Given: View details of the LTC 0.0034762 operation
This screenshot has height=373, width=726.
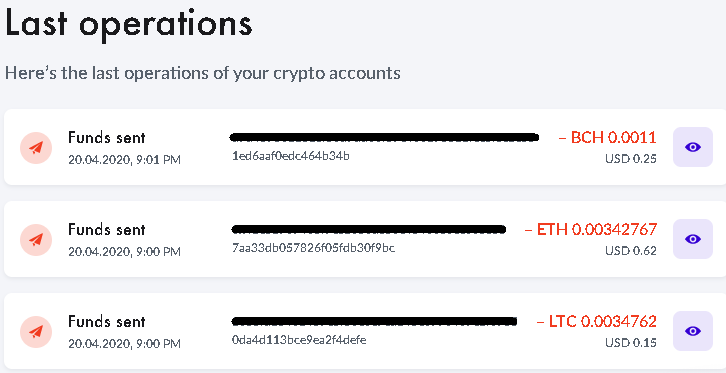Looking at the screenshot, I should pyautogui.click(x=692, y=331).
